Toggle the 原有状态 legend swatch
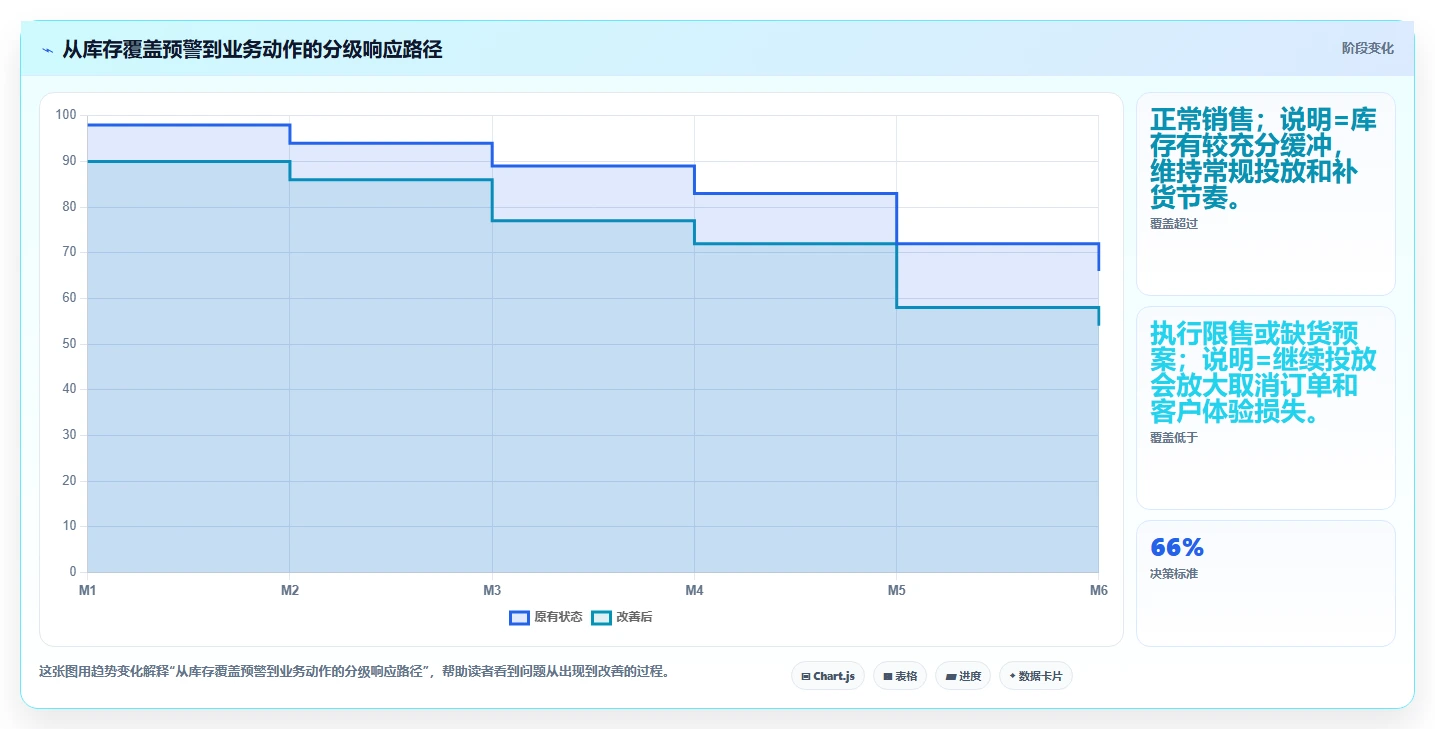This screenshot has height=729, width=1435. coord(519,618)
